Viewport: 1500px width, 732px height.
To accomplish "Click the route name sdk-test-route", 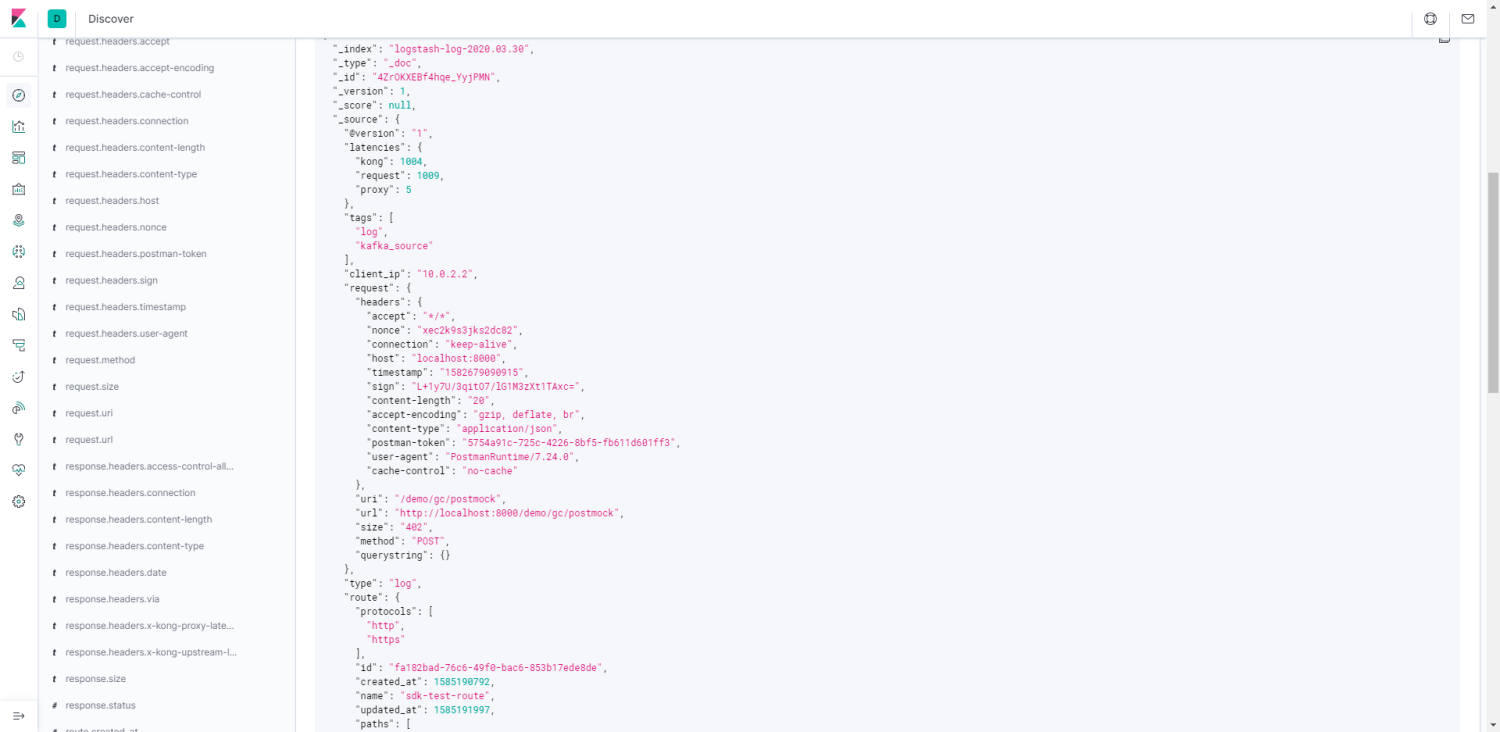I will pos(446,695).
